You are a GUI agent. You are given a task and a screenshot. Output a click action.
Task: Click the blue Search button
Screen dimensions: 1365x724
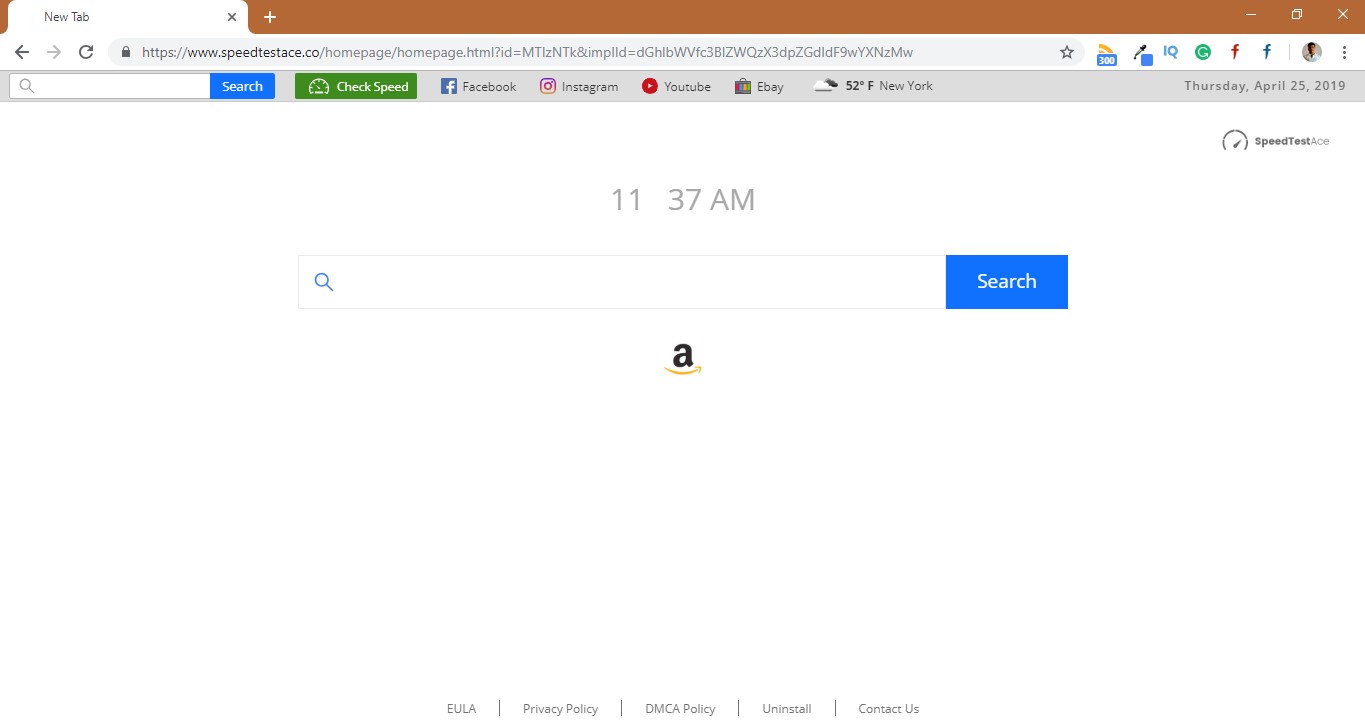pos(1006,281)
